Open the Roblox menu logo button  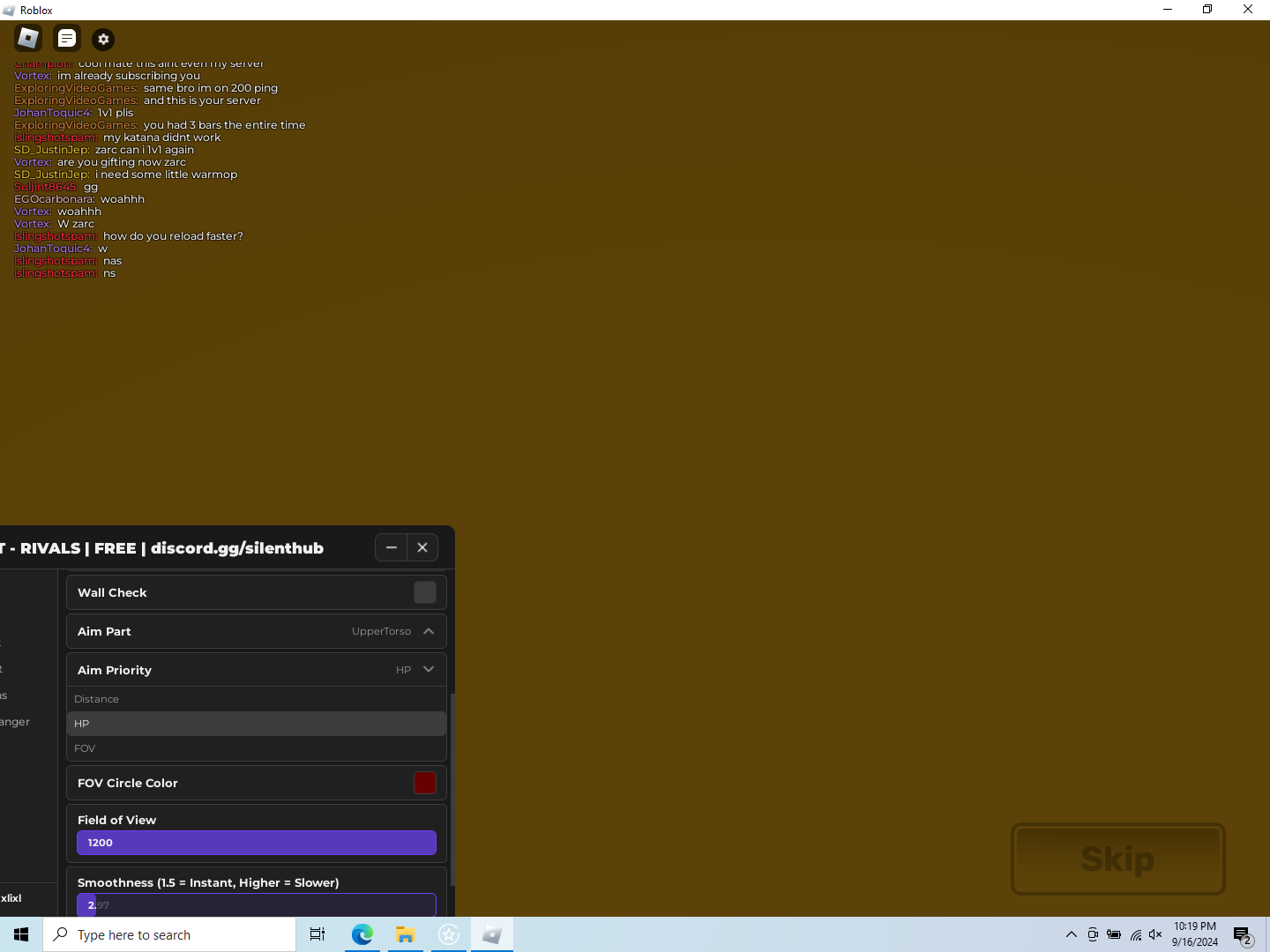point(28,38)
